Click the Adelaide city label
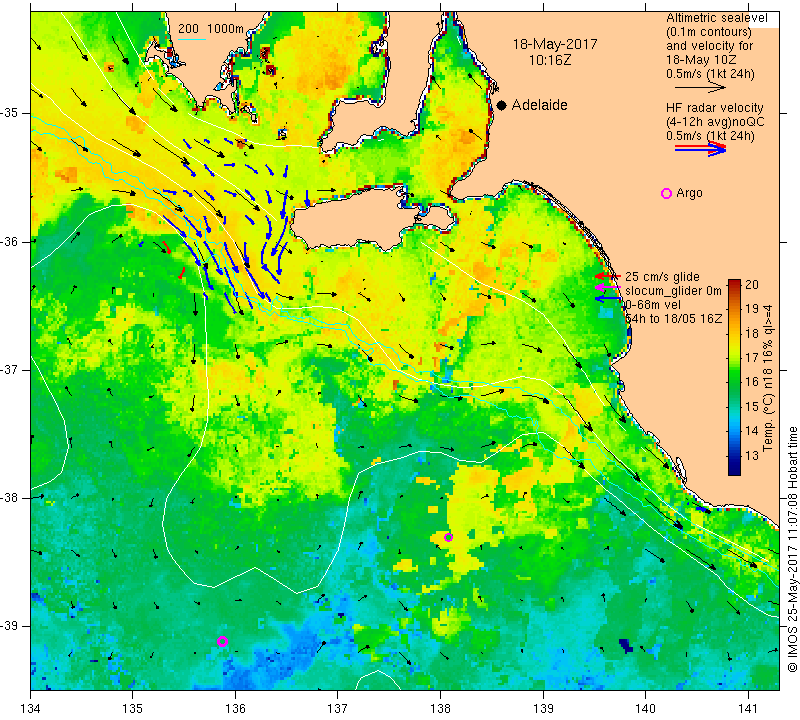The image size is (800, 720). [539, 105]
